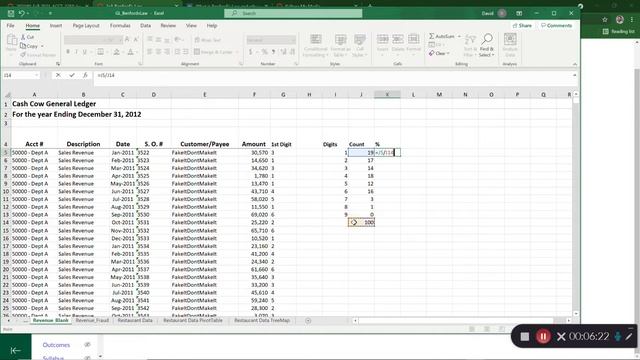Open the Copy dropdown arrow
Screen dimensions: 640x360
pos(42,46)
